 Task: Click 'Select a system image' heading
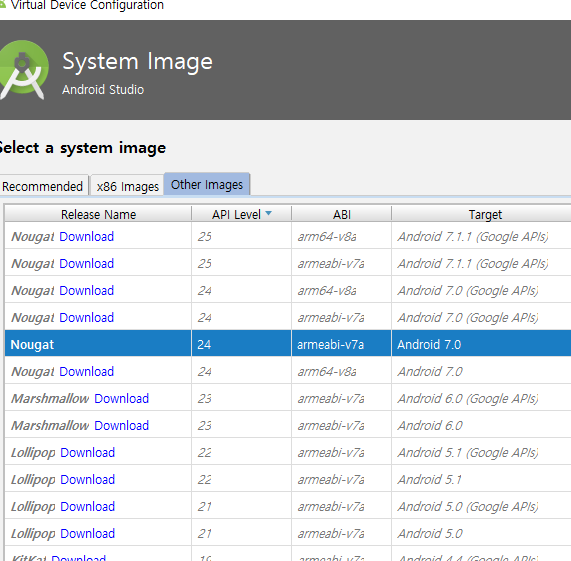click(x=82, y=148)
